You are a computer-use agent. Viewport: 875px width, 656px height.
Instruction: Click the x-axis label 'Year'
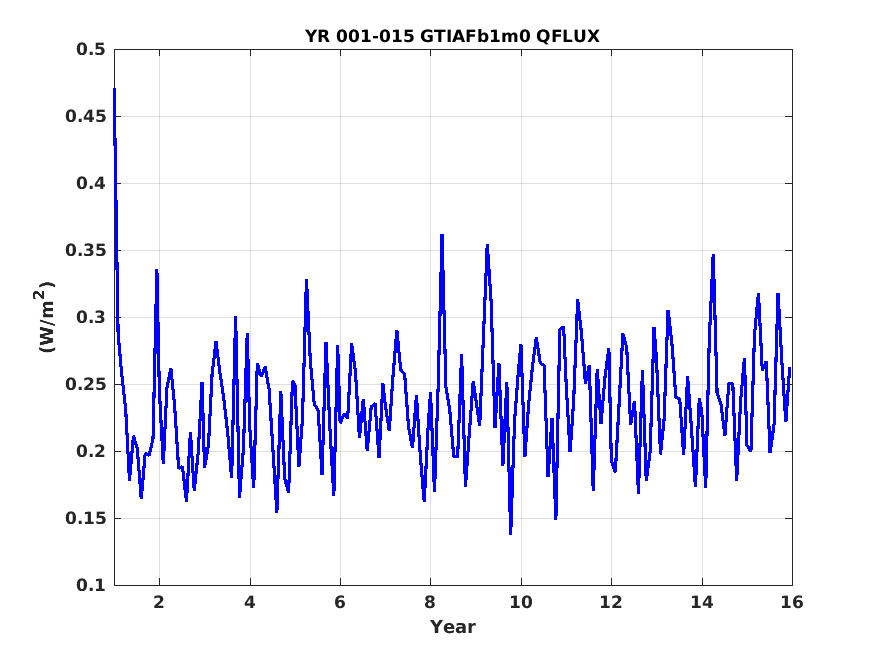(x=453, y=627)
